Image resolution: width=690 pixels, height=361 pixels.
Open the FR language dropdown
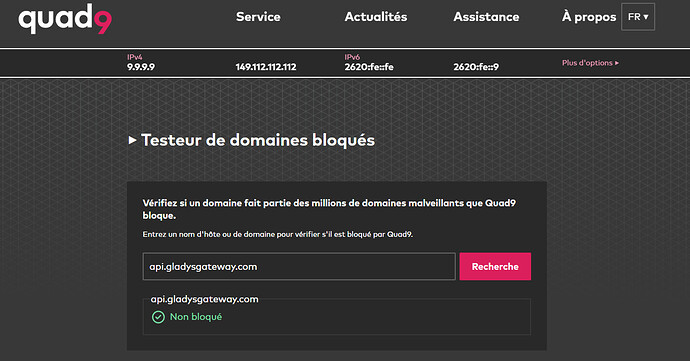pyautogui.click(x=638, y=17)
